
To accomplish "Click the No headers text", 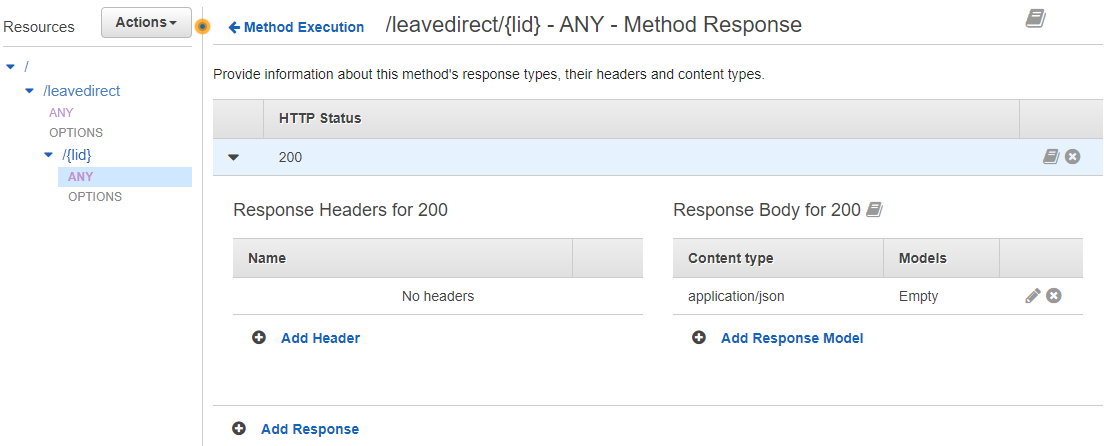I will pyautogui.click(x=438, y=297).
